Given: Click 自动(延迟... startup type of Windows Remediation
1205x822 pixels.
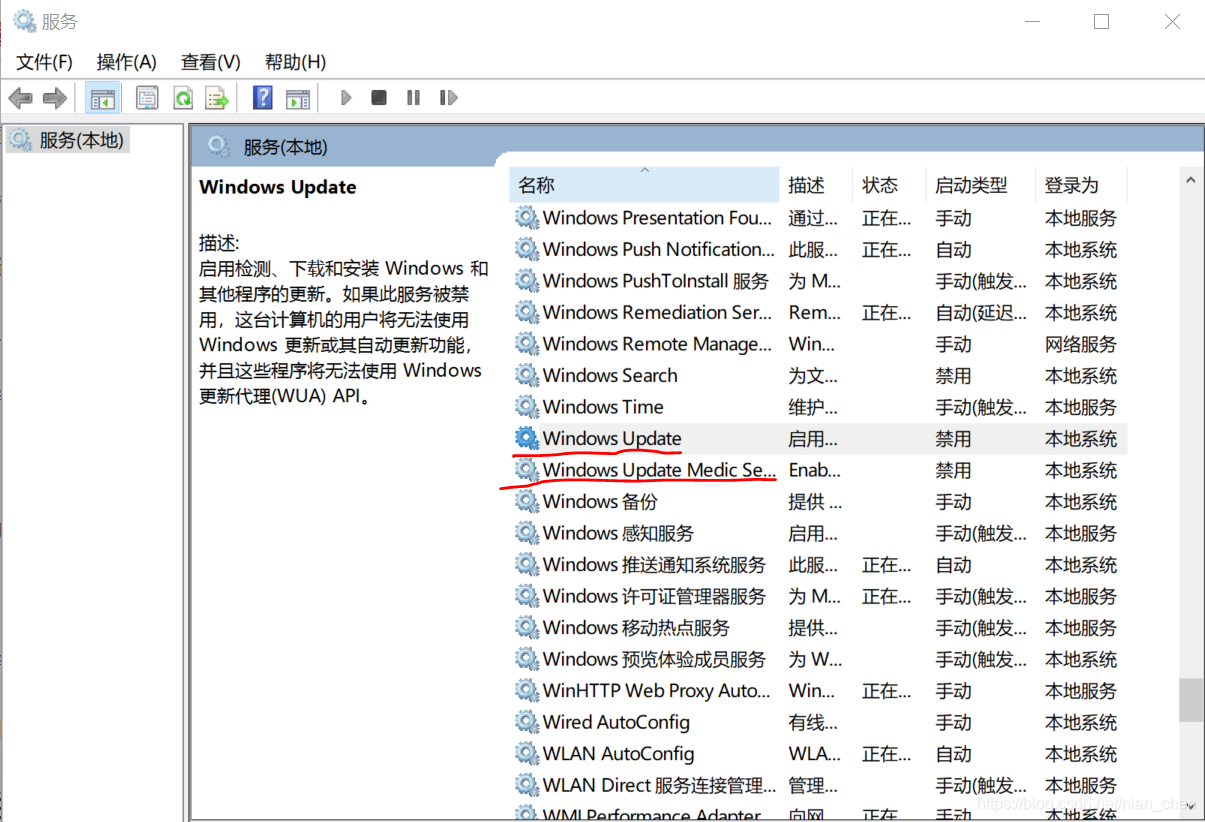Looking at the screenshot, I should point(981,312).
